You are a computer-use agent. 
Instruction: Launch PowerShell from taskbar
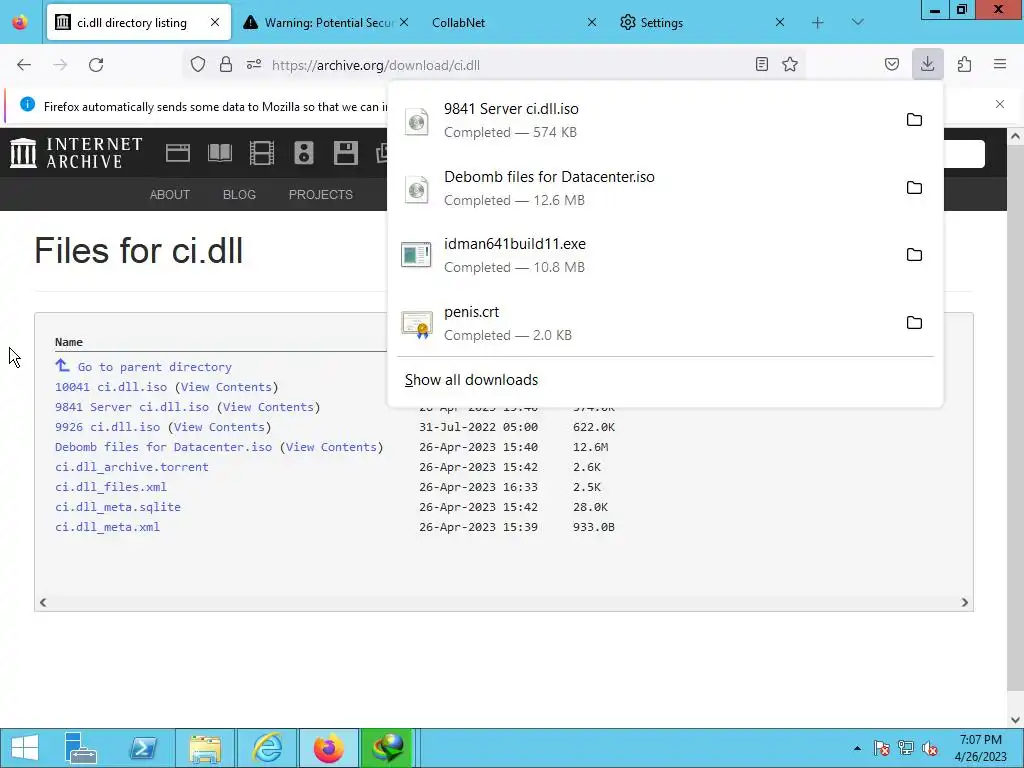point(143,748)
